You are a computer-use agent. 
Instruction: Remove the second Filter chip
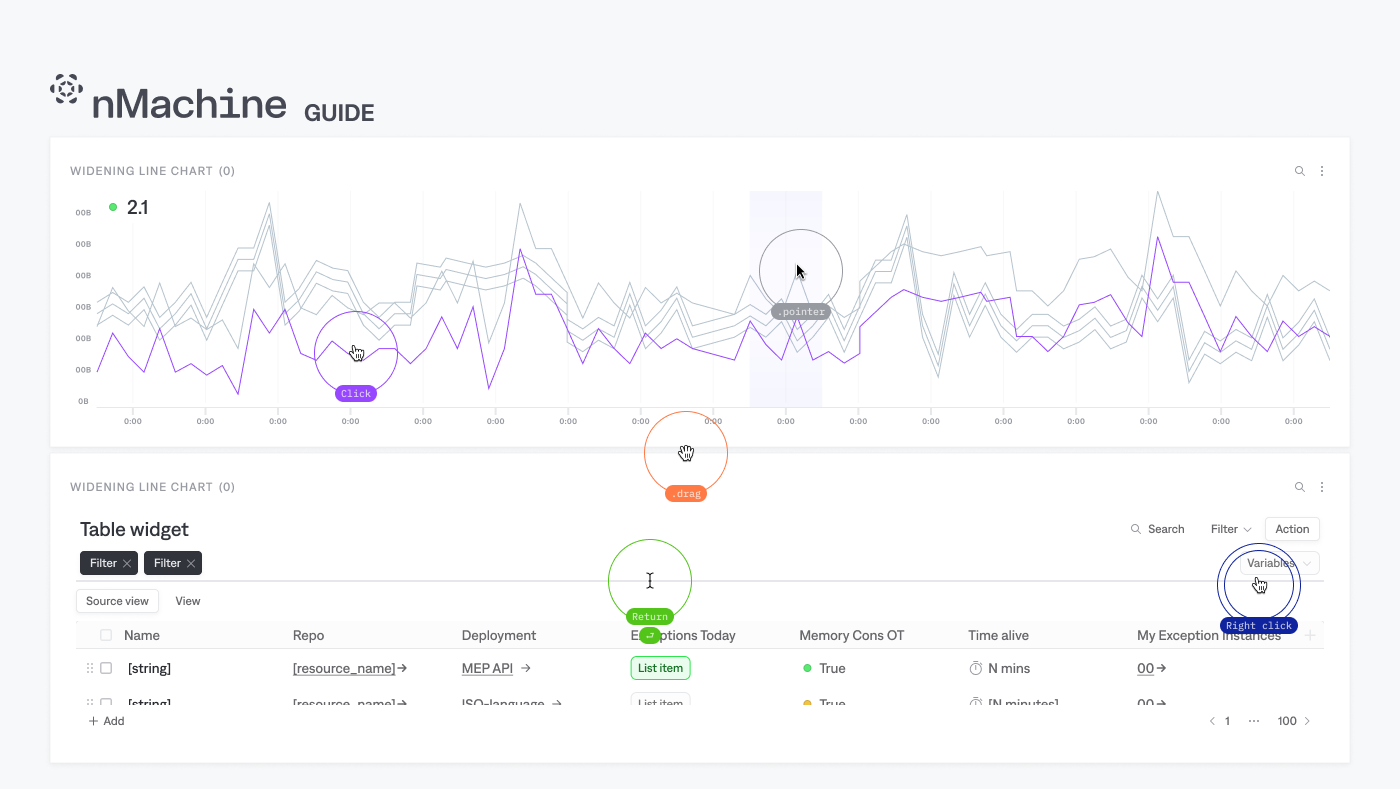(x=191, y=564)
